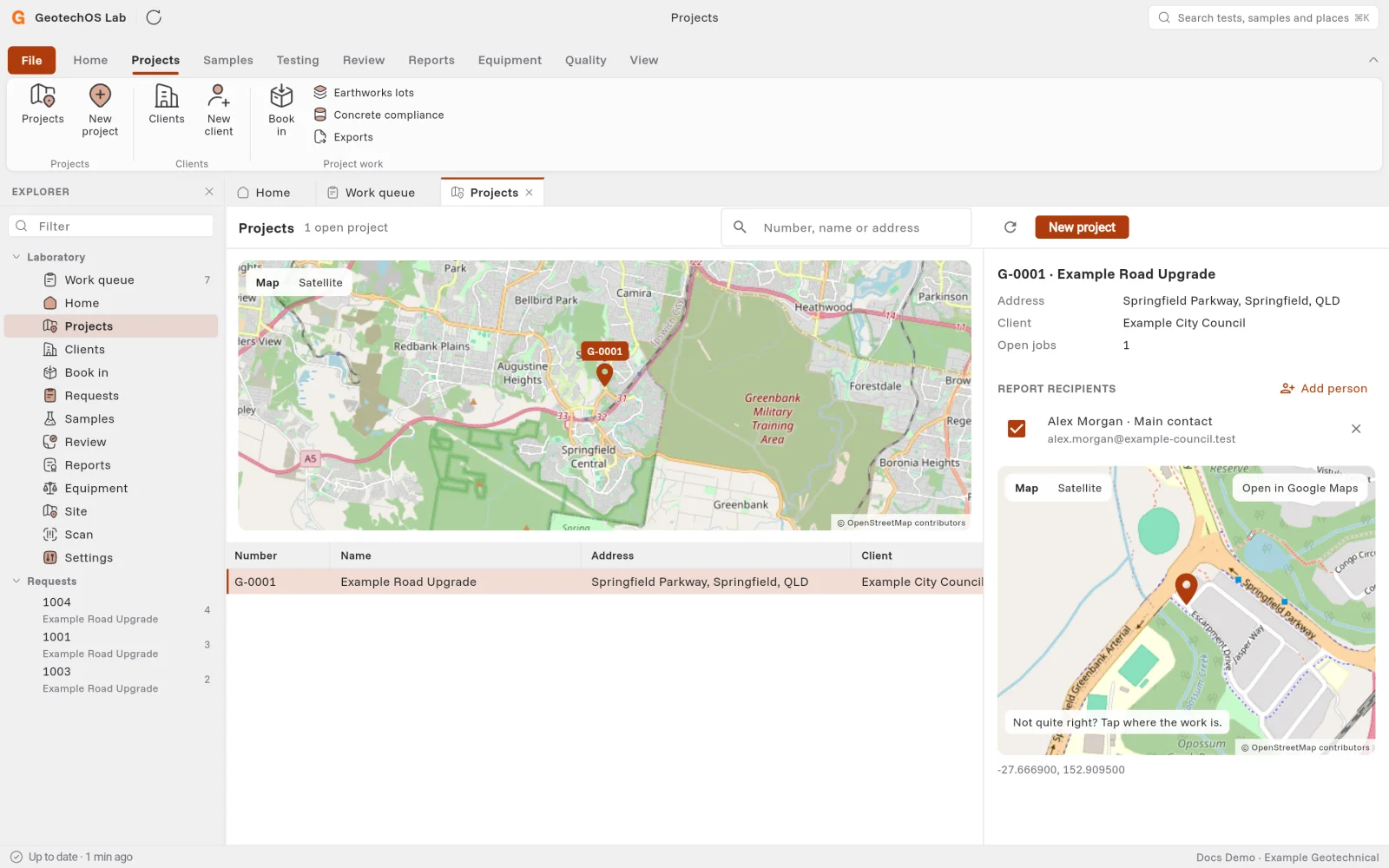Click the Book in ribbon icon

coord(281,110)
